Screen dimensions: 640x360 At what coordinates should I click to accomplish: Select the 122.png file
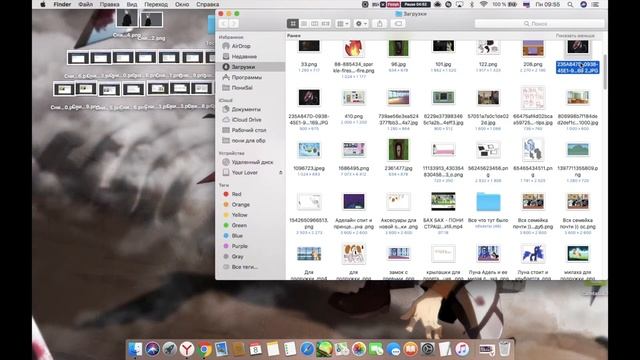[x=488, y=48]
